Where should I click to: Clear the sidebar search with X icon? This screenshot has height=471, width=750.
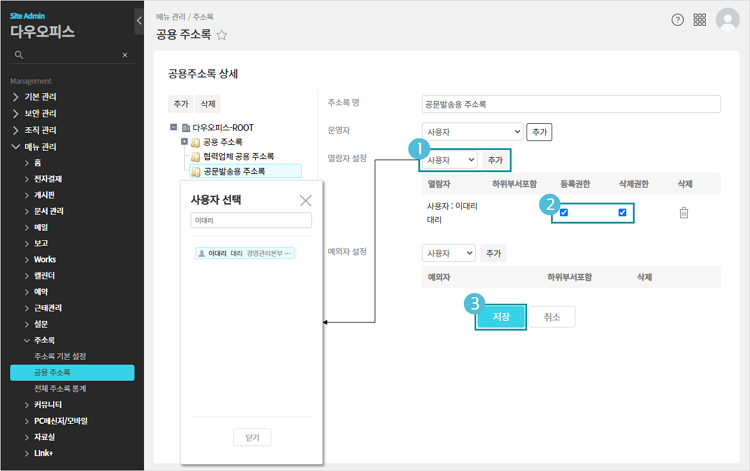pos(124,55)
